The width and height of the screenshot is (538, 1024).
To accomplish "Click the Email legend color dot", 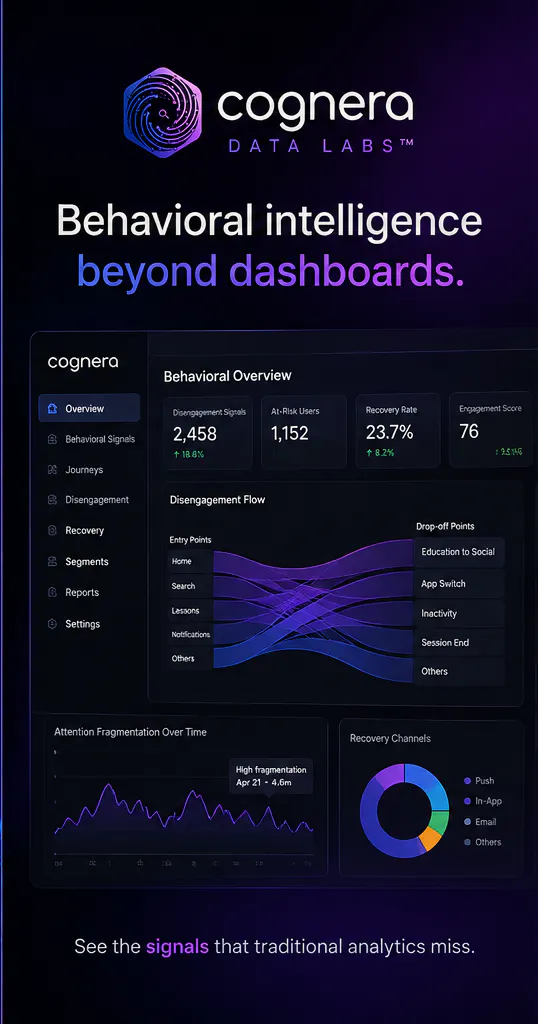I will coord(467,822).
